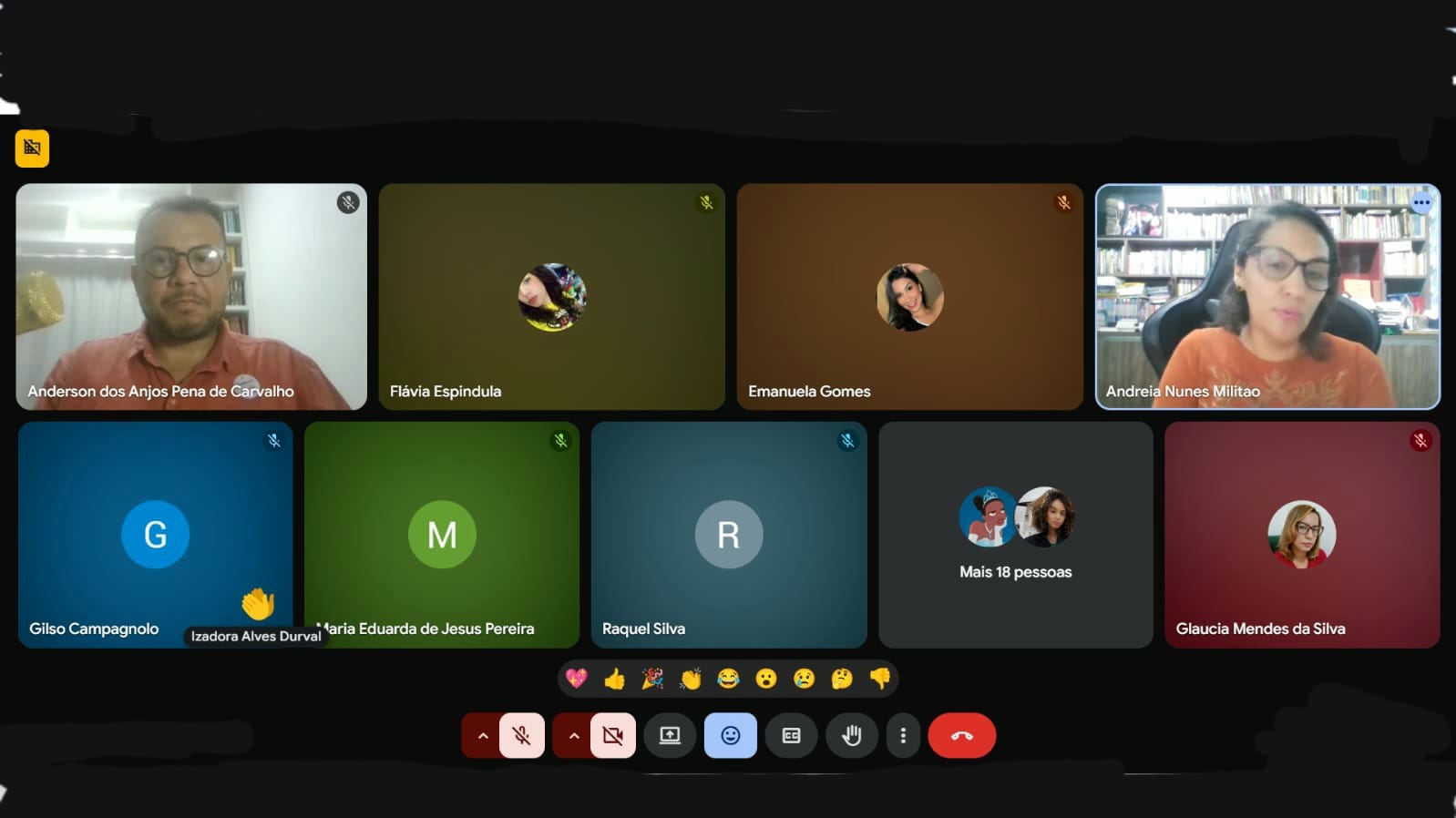Send the heart emoji reaction
This screenshot has height=818, width=1456.
coord(576,679)
